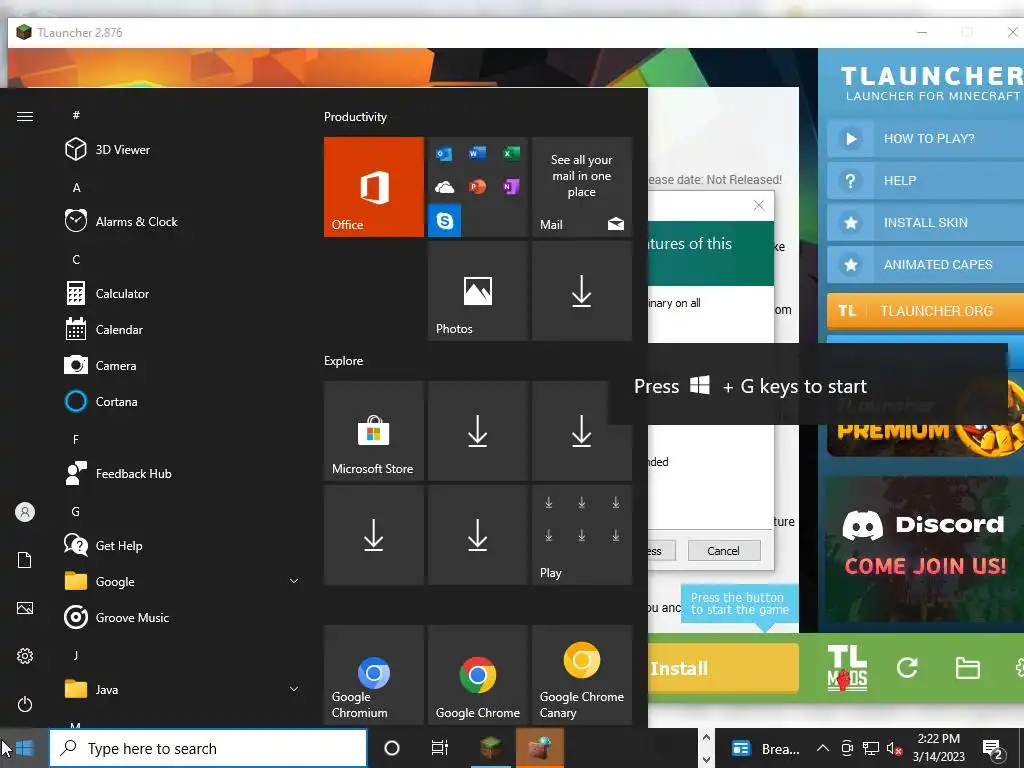Open the Discord Come Join Us banner
Viewport: 1024px width, 768px height.
pyautogui.click(x=925, y=549)
